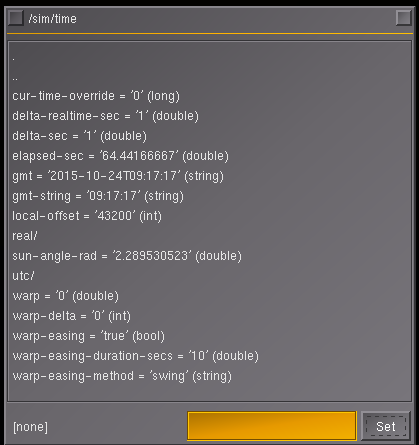Image resolution: width=419 pixels, height=445 pixels.
Task: Select the gmt = '2015-10-24T09:17:17' row
Action: coord(118,176)
